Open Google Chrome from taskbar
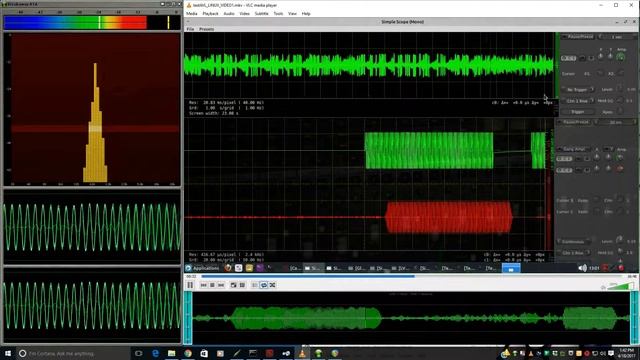Viewport: 640px width, 360px height. 188,353
